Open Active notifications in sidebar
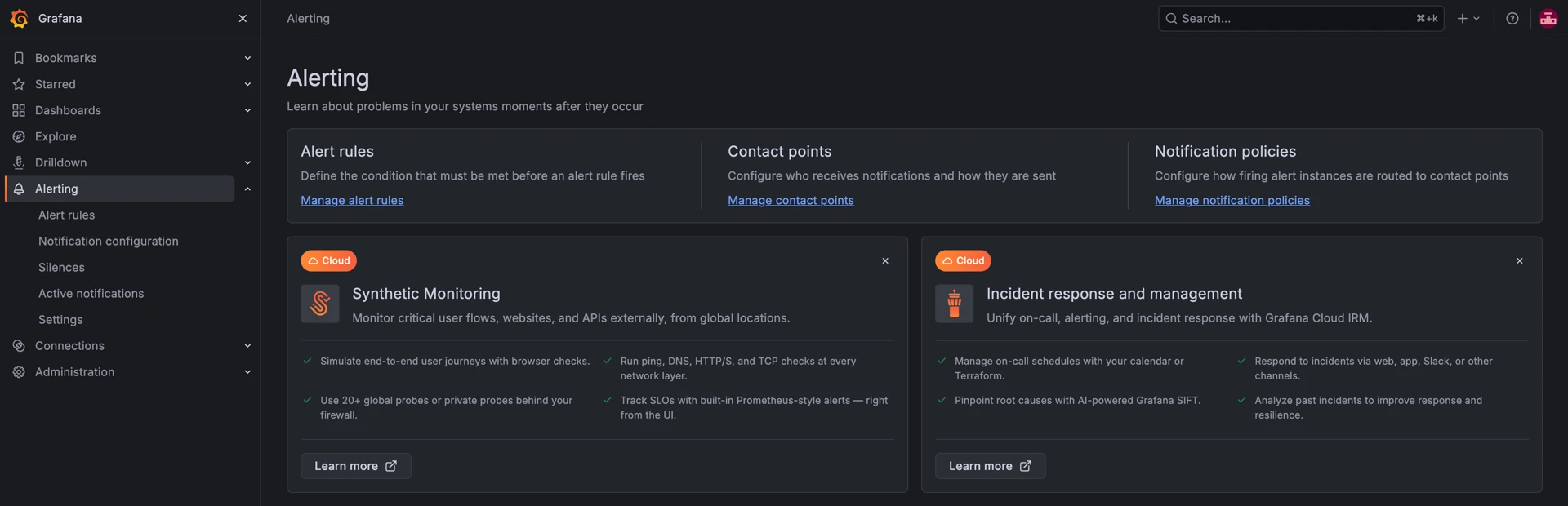 tap(91, 293)
